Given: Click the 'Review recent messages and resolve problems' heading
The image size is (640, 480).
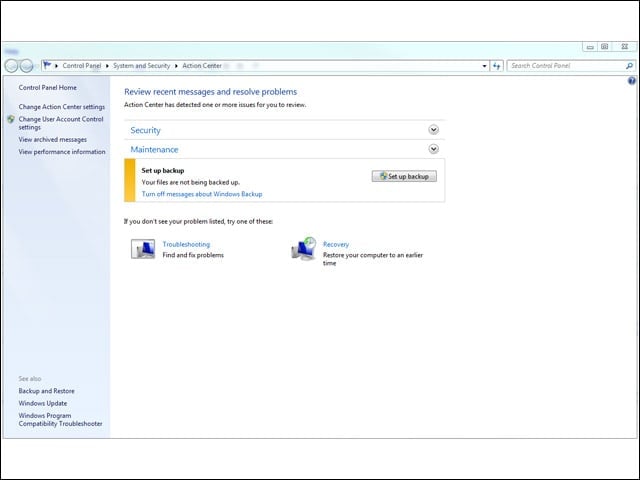Looking at the screenshot, I should pos(211,92).
